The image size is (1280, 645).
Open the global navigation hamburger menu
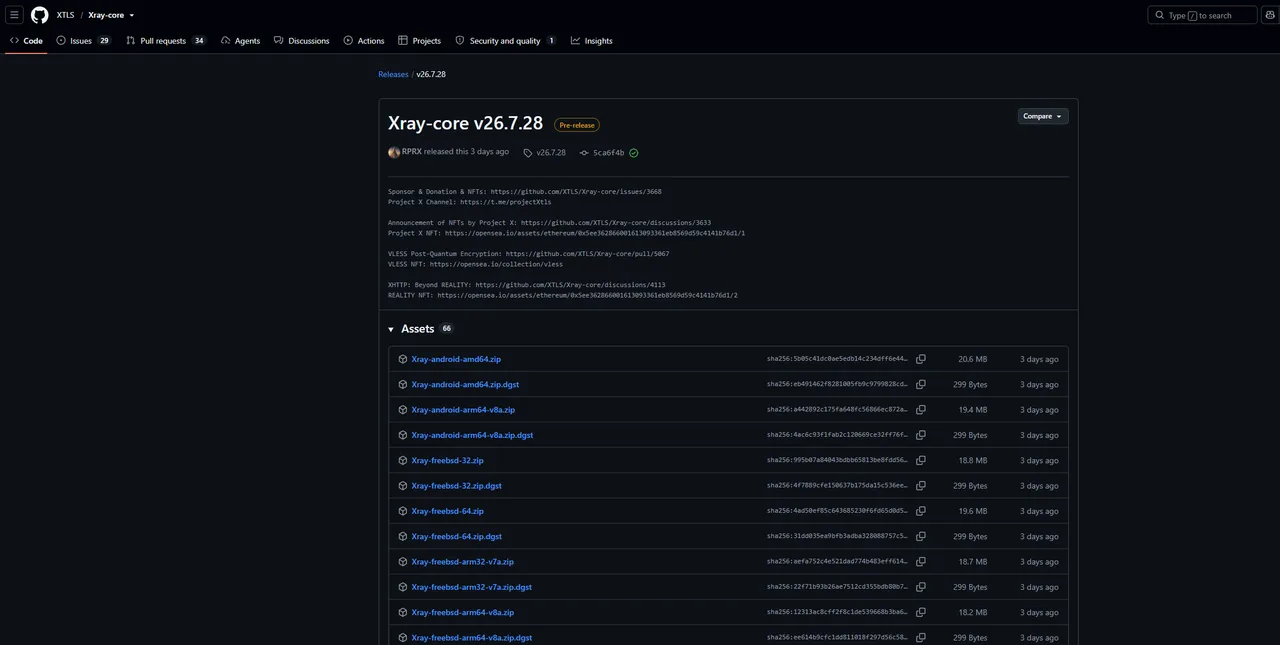pos(14,15)
